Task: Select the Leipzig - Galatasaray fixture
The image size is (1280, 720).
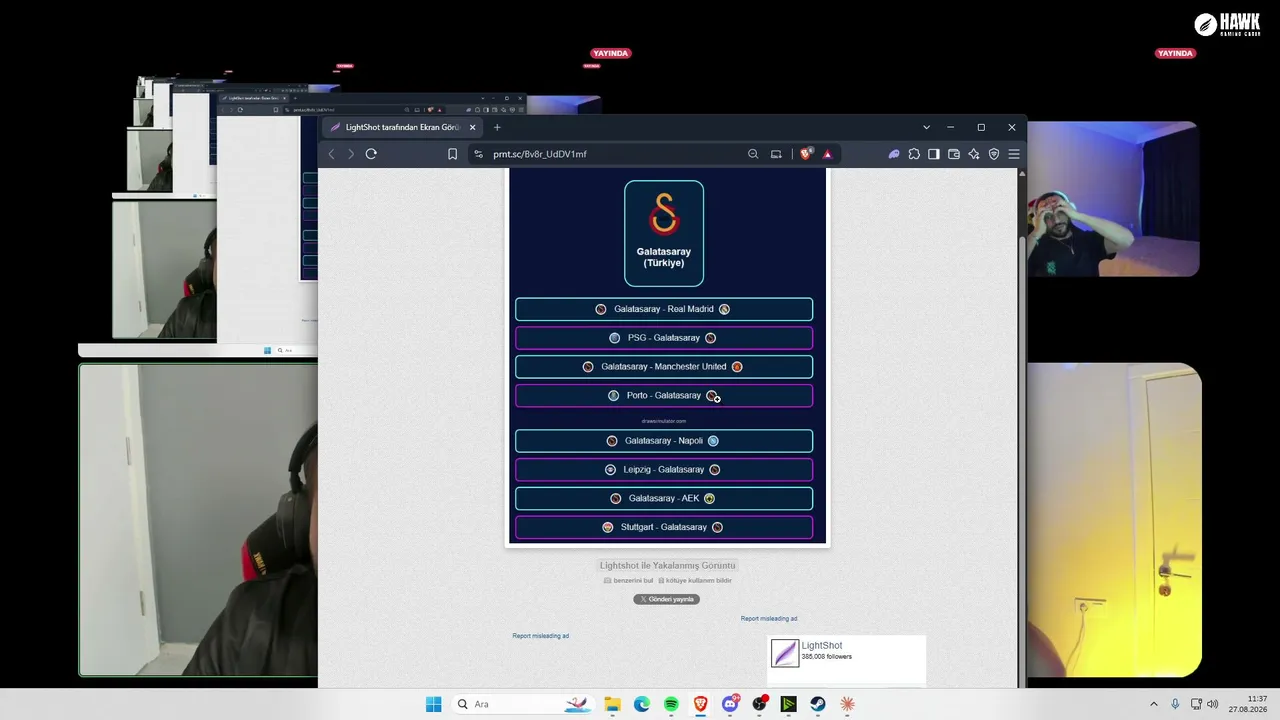Action: coord(664,470)
